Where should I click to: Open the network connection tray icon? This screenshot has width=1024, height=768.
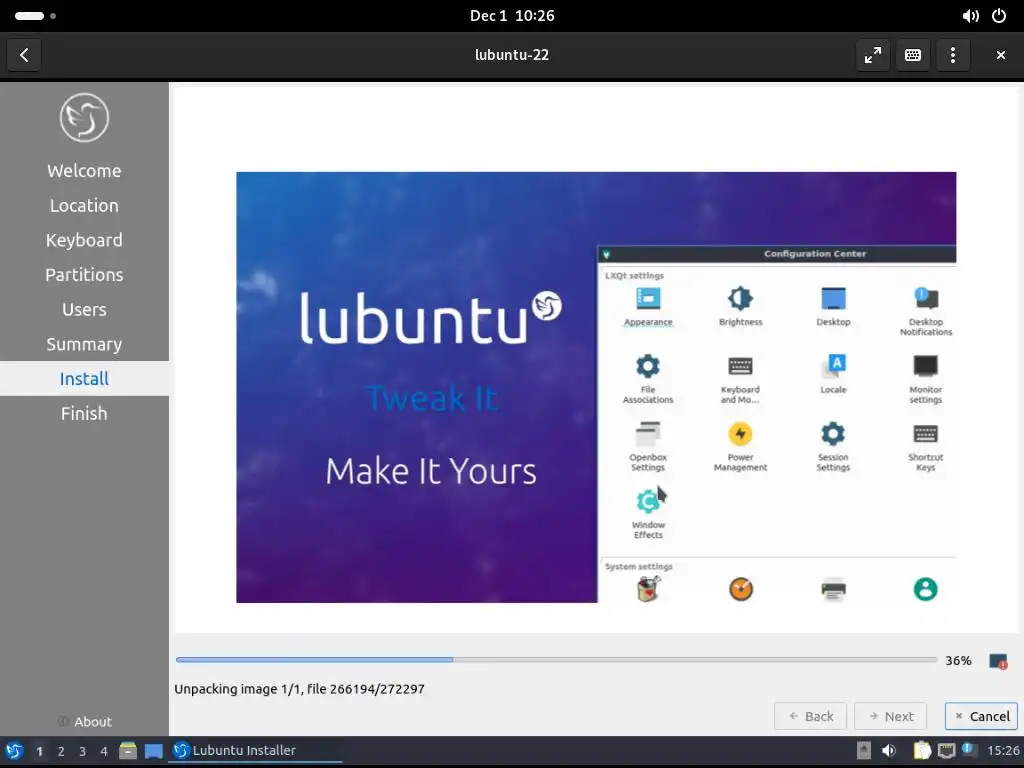(946, 751)
